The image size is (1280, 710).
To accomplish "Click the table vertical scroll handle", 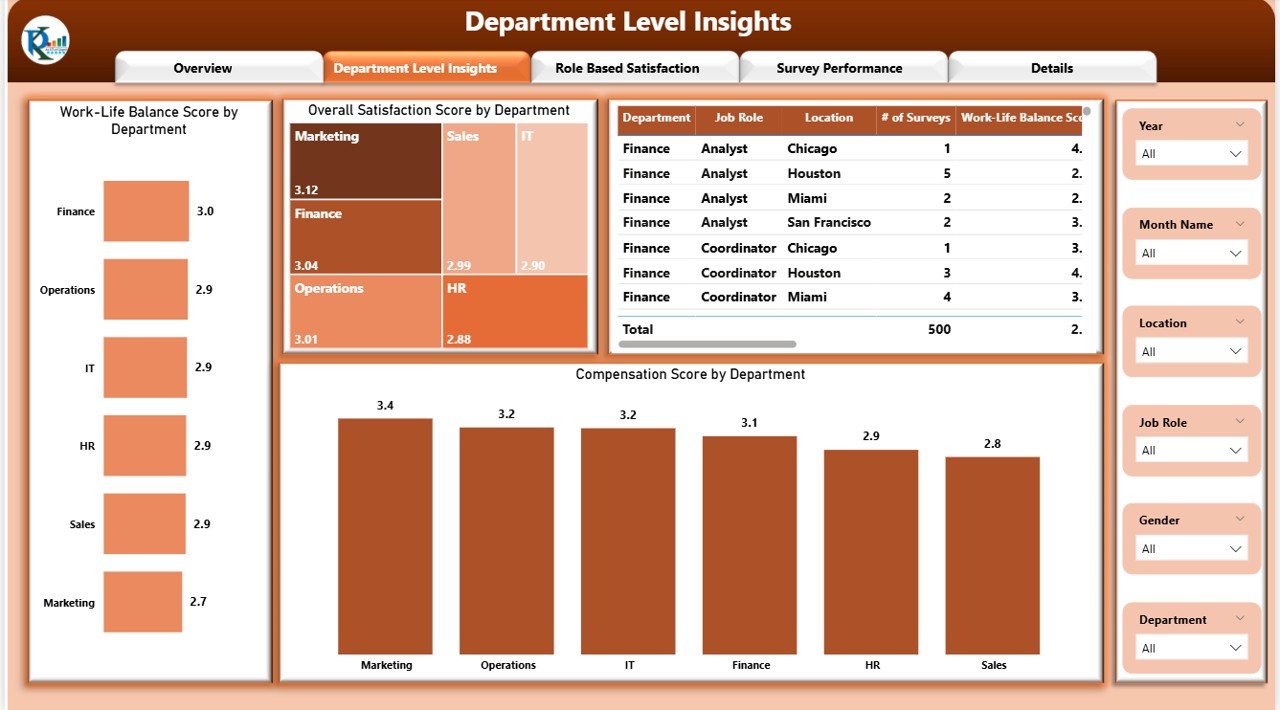I will click(x=1087, y=112).
